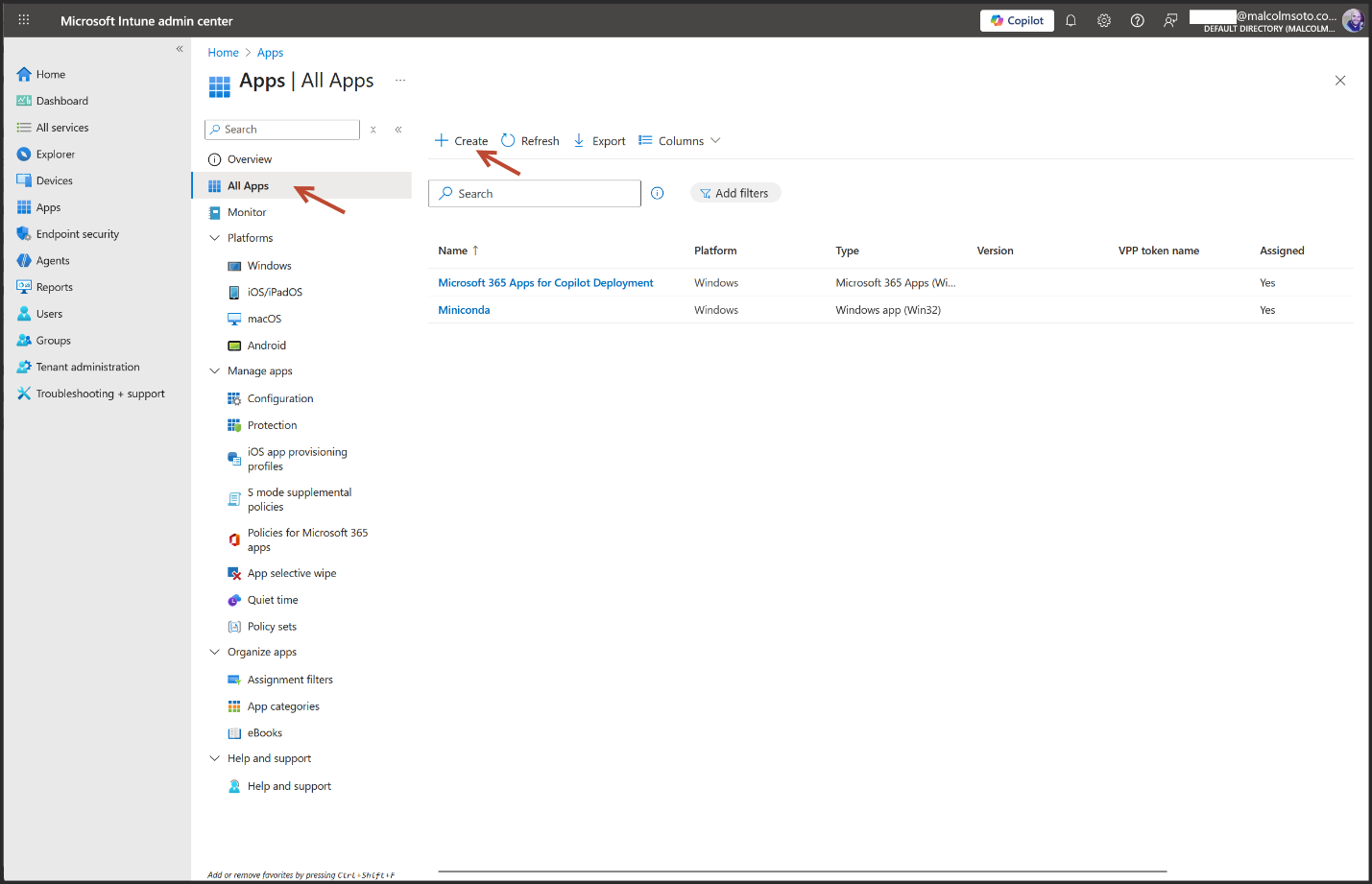
Task: Open settings gear in top bar
Action: 1104,20
